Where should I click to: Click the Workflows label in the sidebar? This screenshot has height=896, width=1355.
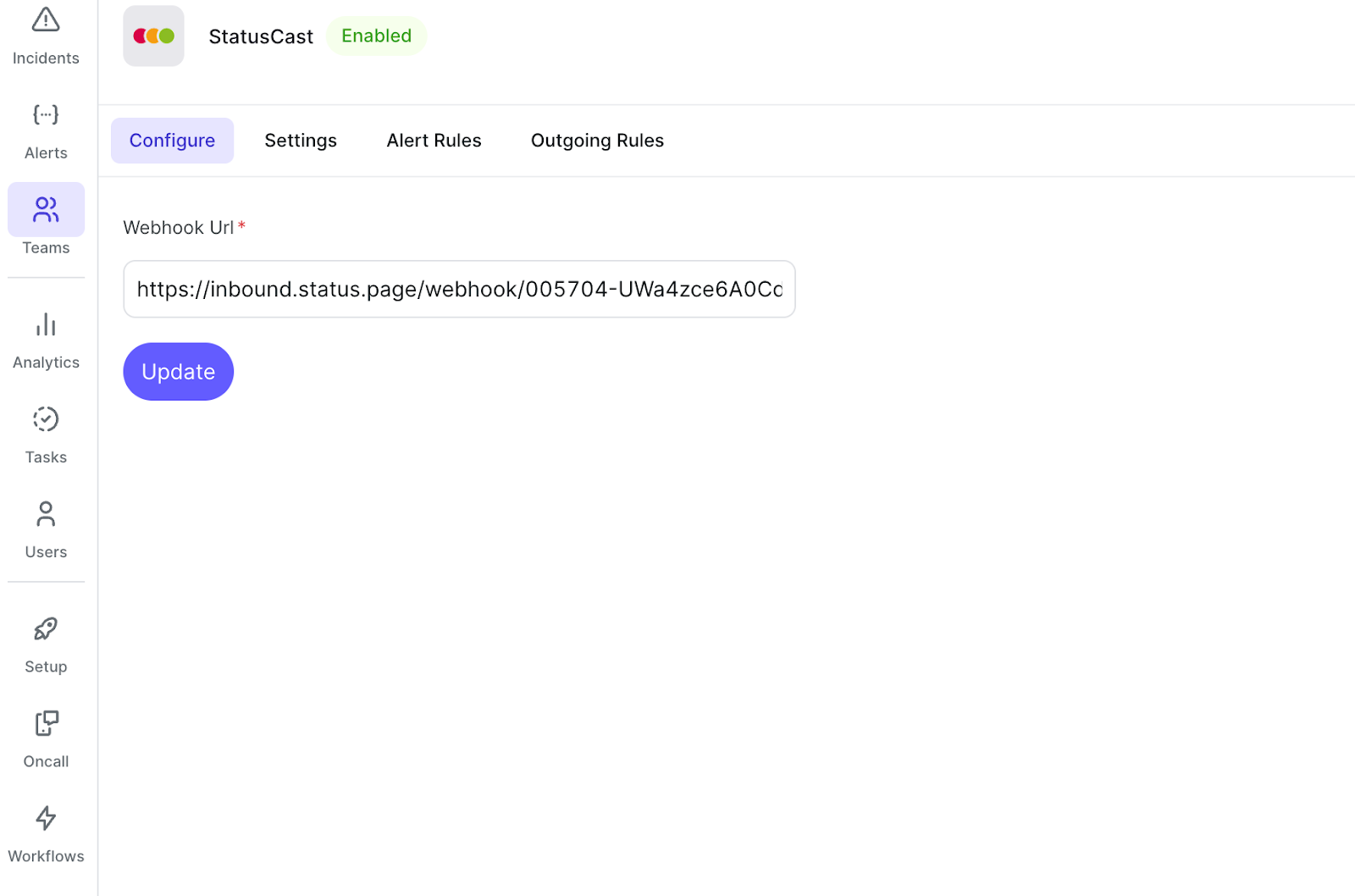[x=46, y=856]
